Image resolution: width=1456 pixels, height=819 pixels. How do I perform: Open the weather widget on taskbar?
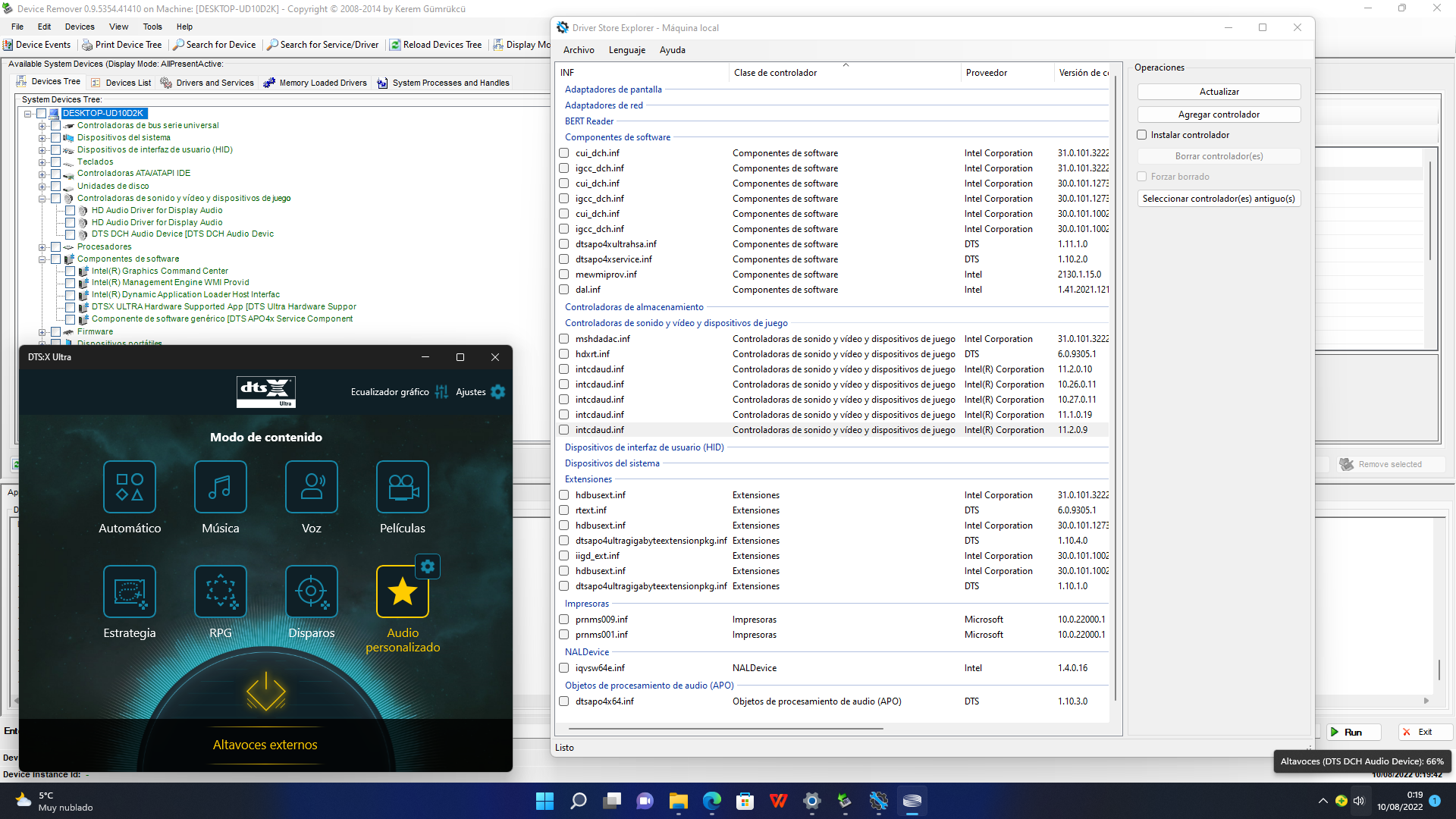(55, 801)
